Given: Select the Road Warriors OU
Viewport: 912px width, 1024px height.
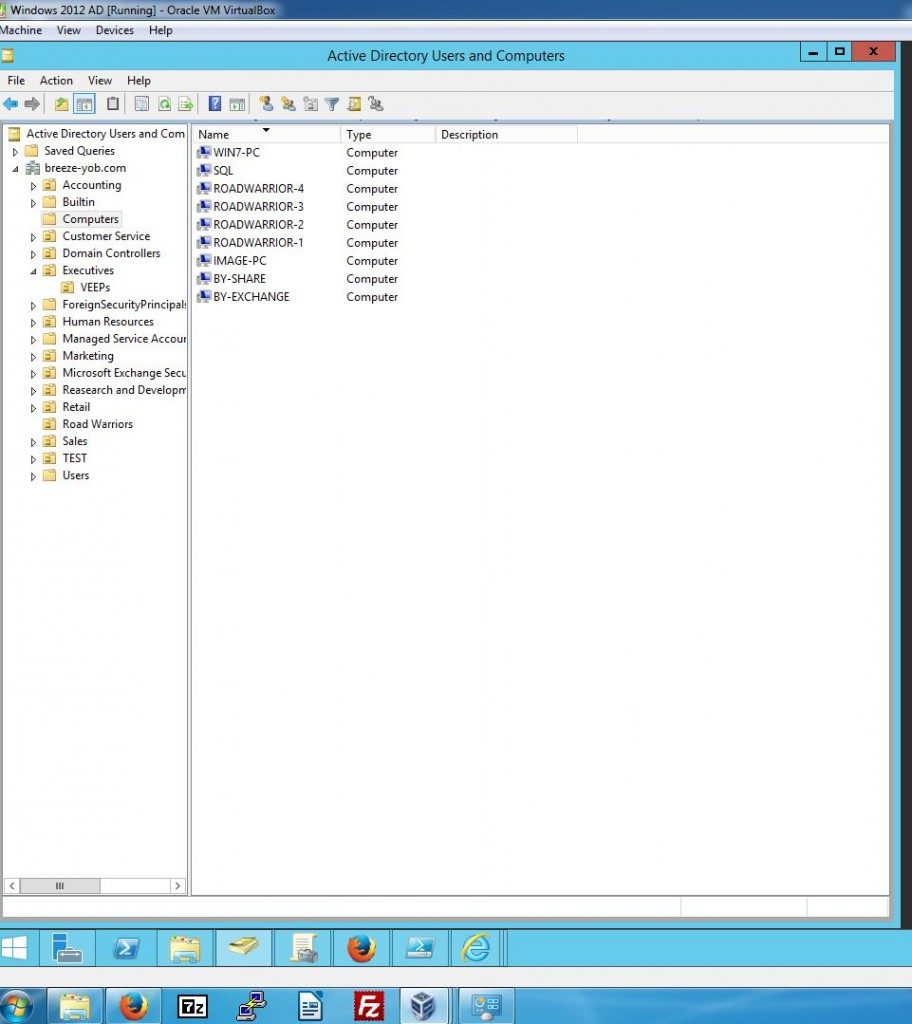Looking at the screenshot, I should pyautogui.click(x=97, y=424).
